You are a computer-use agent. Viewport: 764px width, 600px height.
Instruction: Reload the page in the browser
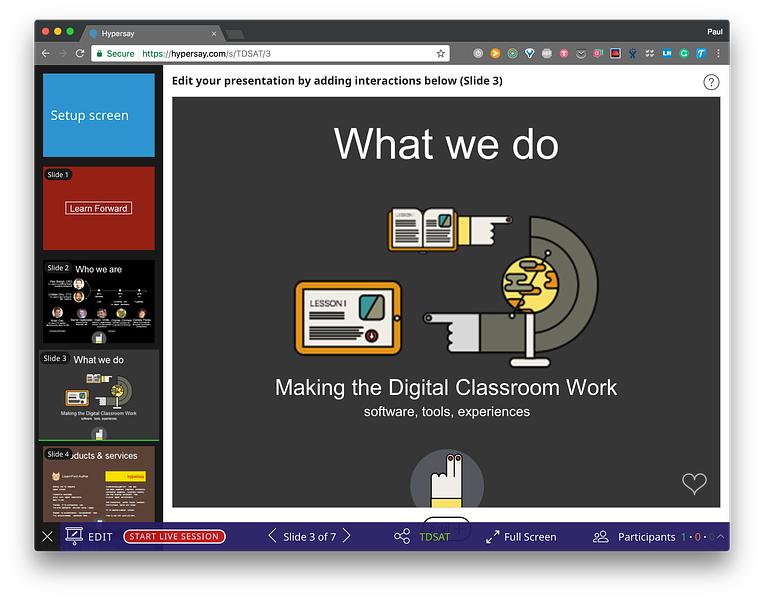pos(80,54)
